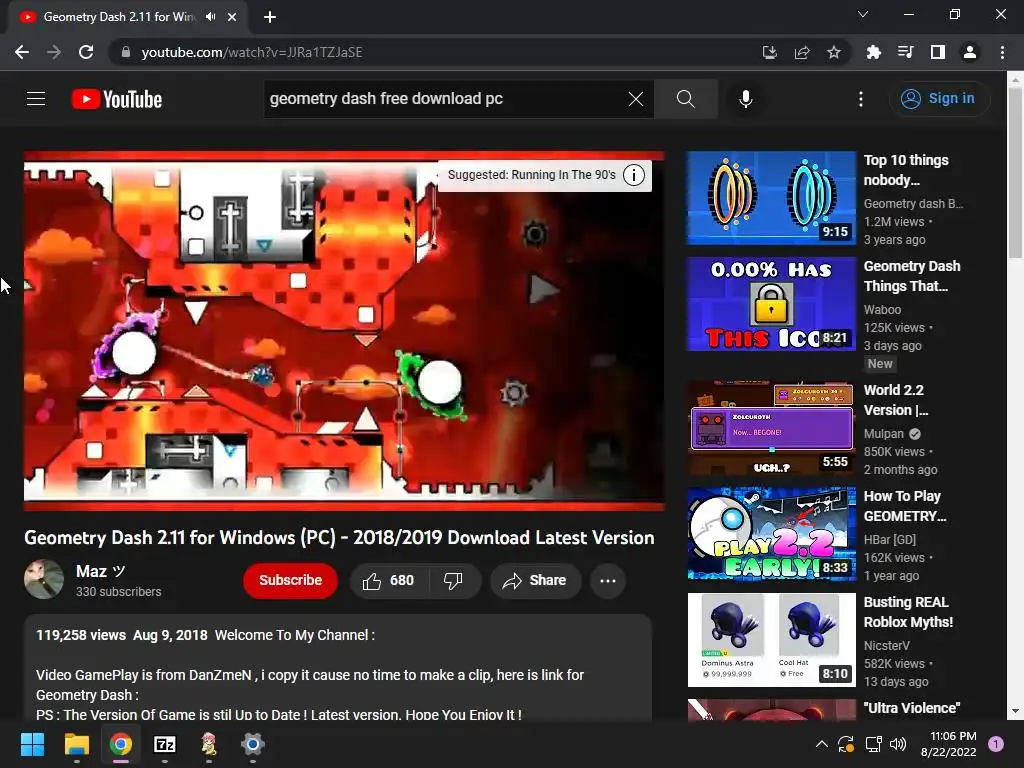Image resolution: width=1024 pixels, height=768 pixels.
Task: Click the magnifier search button
Action: point(686,99)
